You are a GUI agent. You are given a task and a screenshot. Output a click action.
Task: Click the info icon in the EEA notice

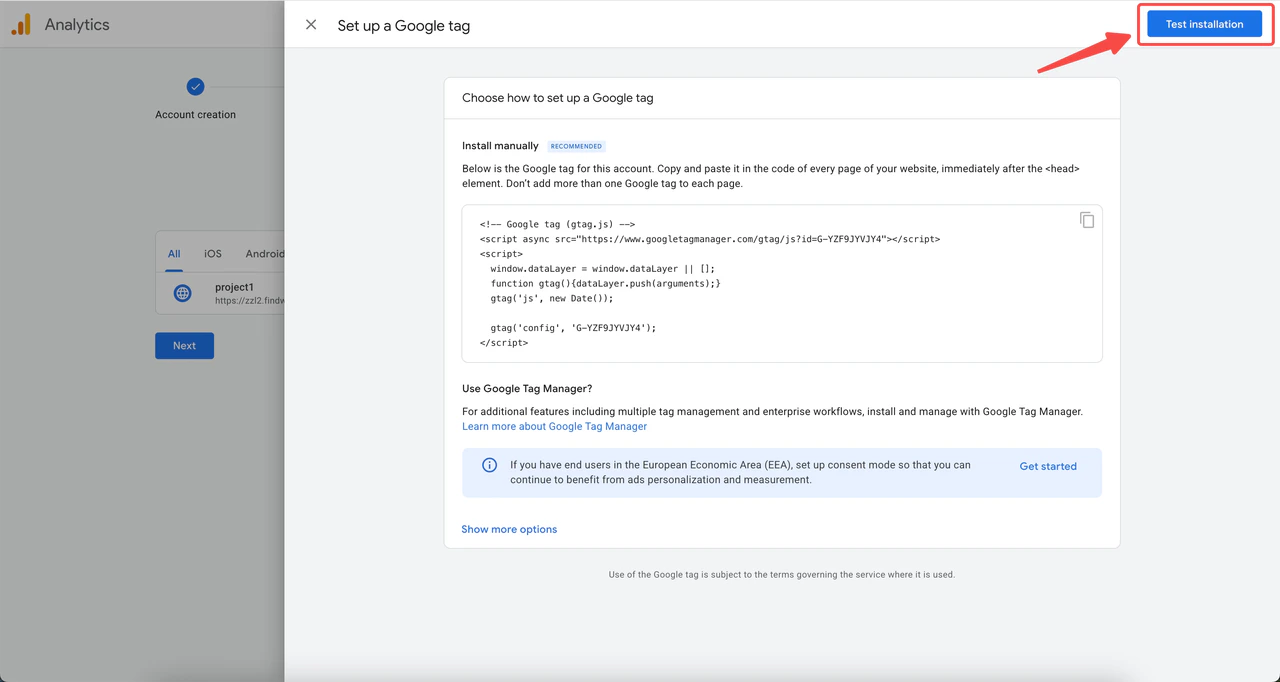pos(489,466)
